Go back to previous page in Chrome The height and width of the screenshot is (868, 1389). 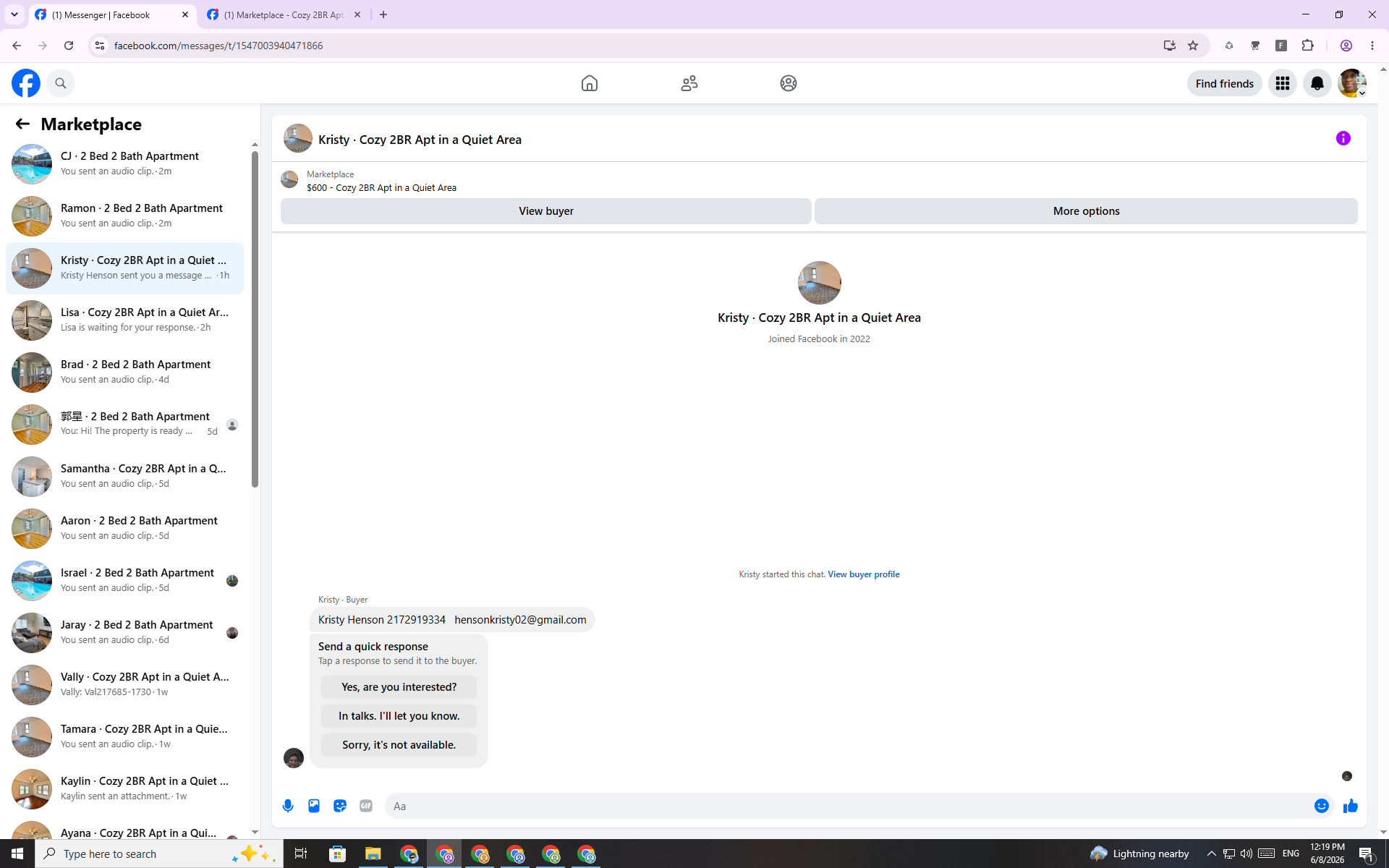tap(17, 46)
